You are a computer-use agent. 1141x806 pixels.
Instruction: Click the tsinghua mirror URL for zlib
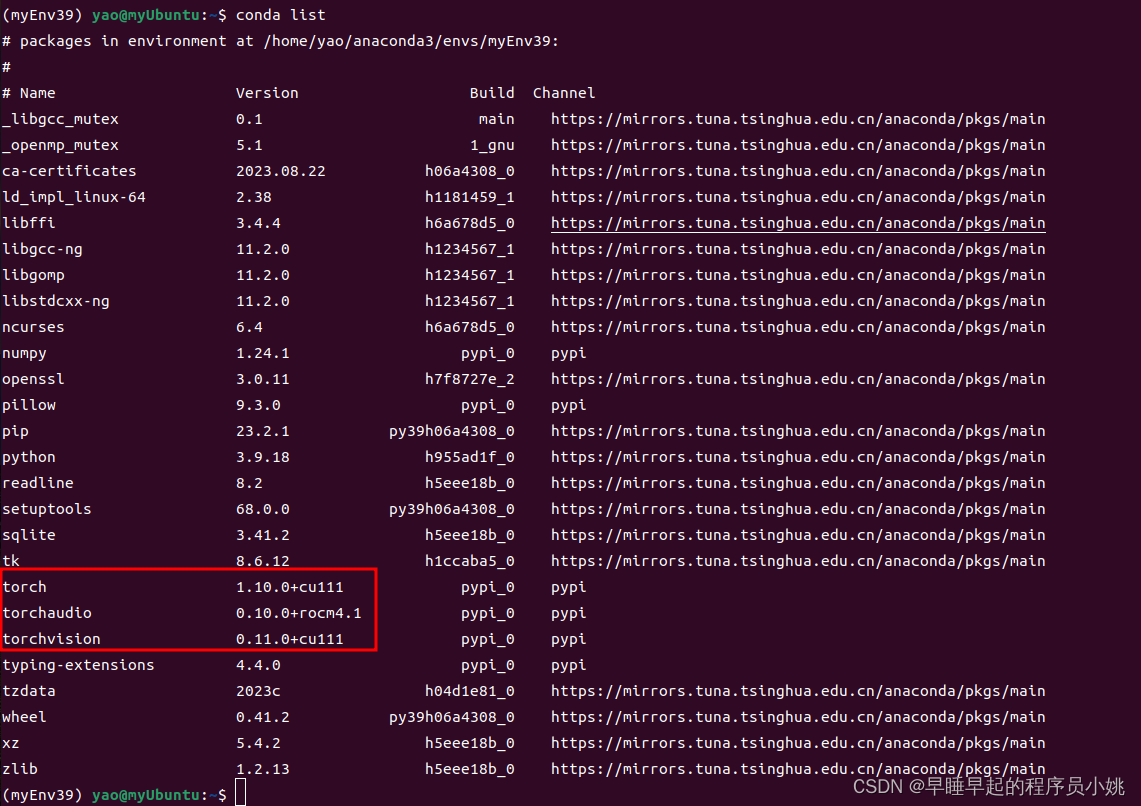coord(797,768)
